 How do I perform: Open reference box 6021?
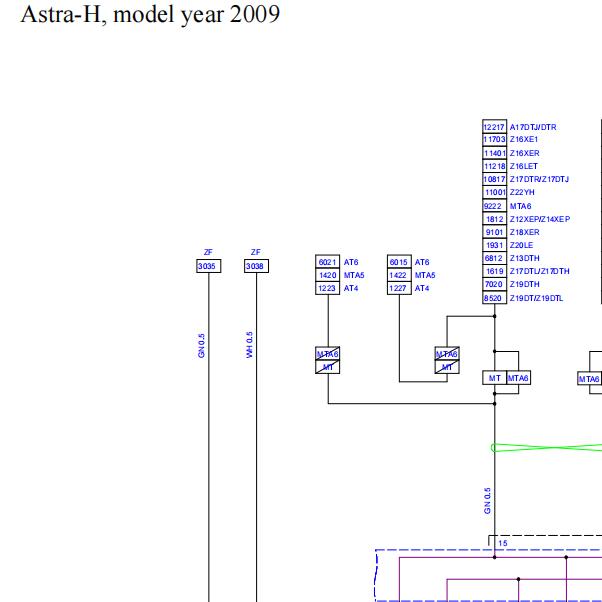[x=327, y=262]
